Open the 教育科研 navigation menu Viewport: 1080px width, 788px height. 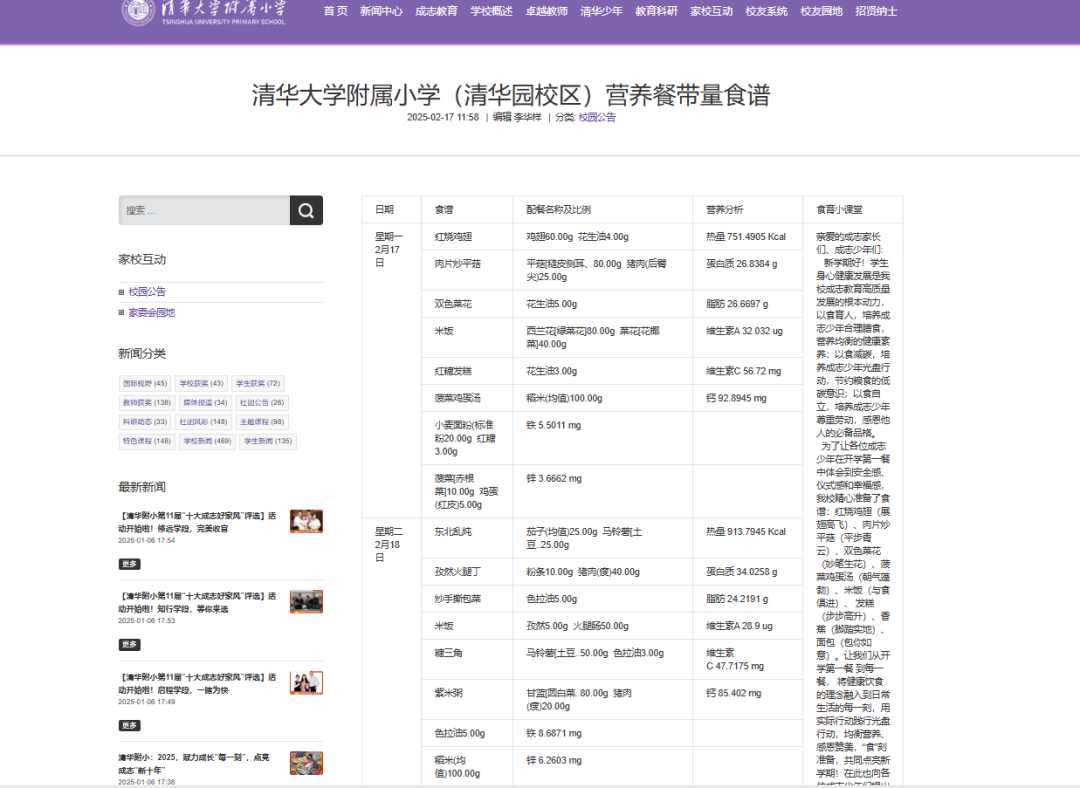[656, 11]
